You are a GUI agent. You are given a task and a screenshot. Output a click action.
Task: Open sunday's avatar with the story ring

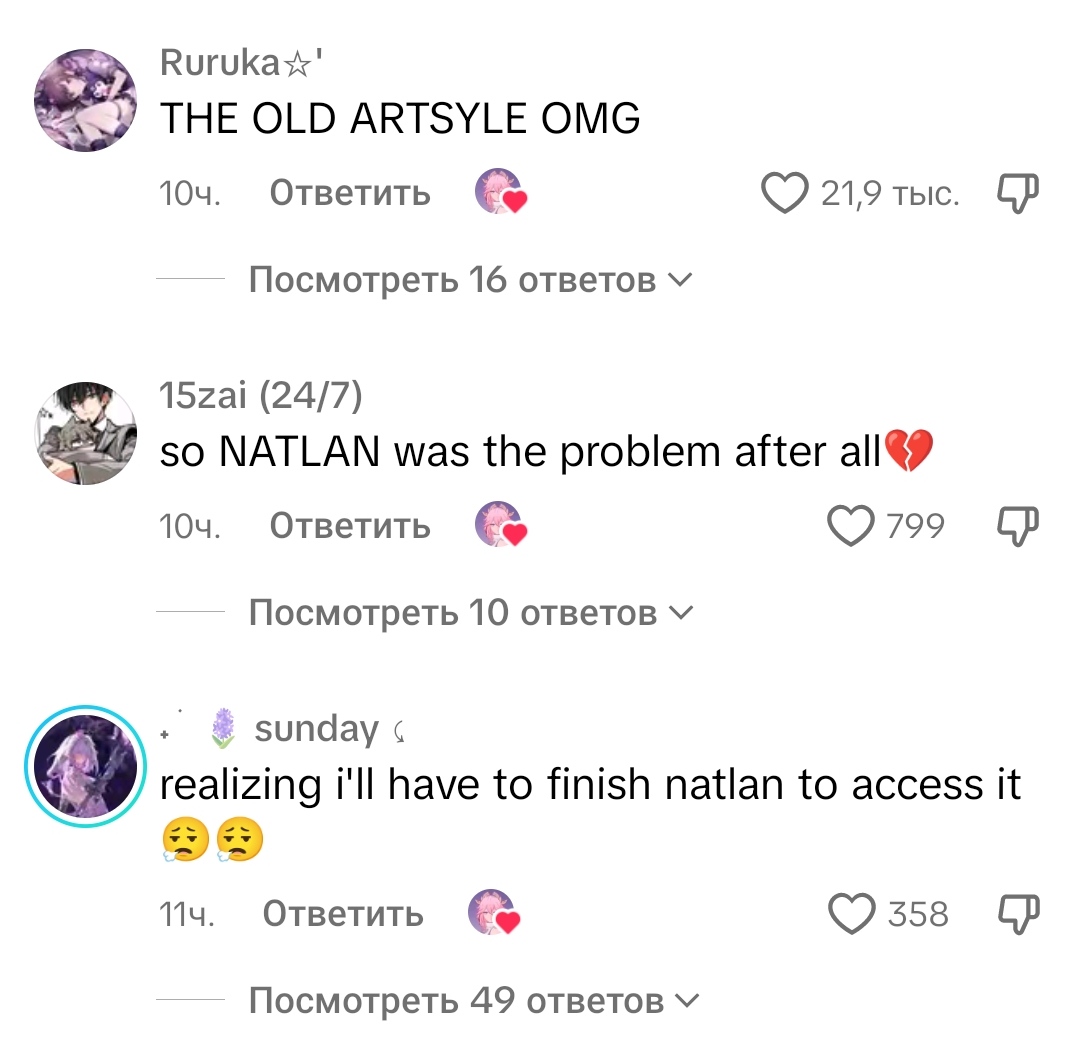[x=85, y=766]
